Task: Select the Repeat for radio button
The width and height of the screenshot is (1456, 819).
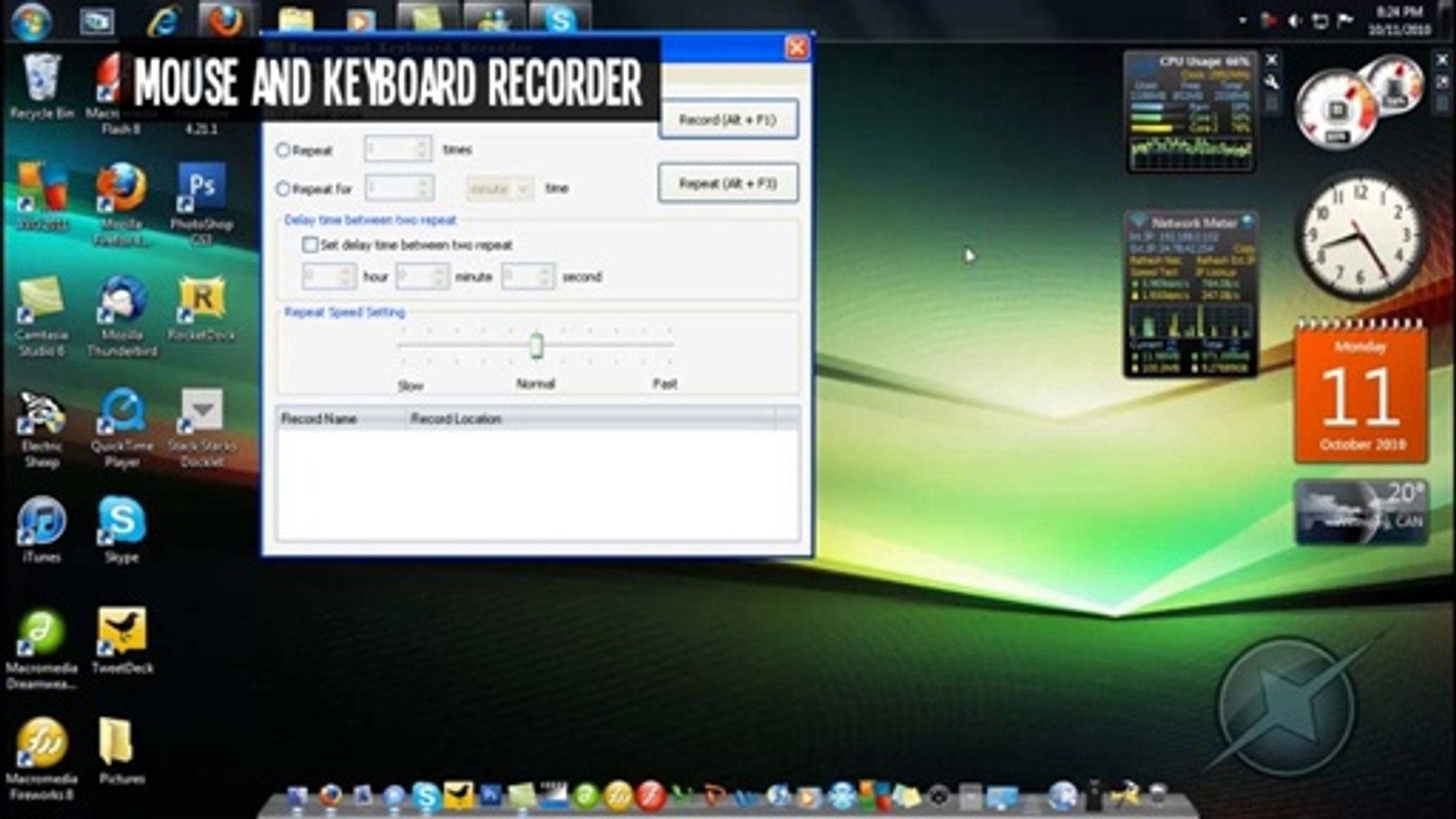Action: point(284,188)
